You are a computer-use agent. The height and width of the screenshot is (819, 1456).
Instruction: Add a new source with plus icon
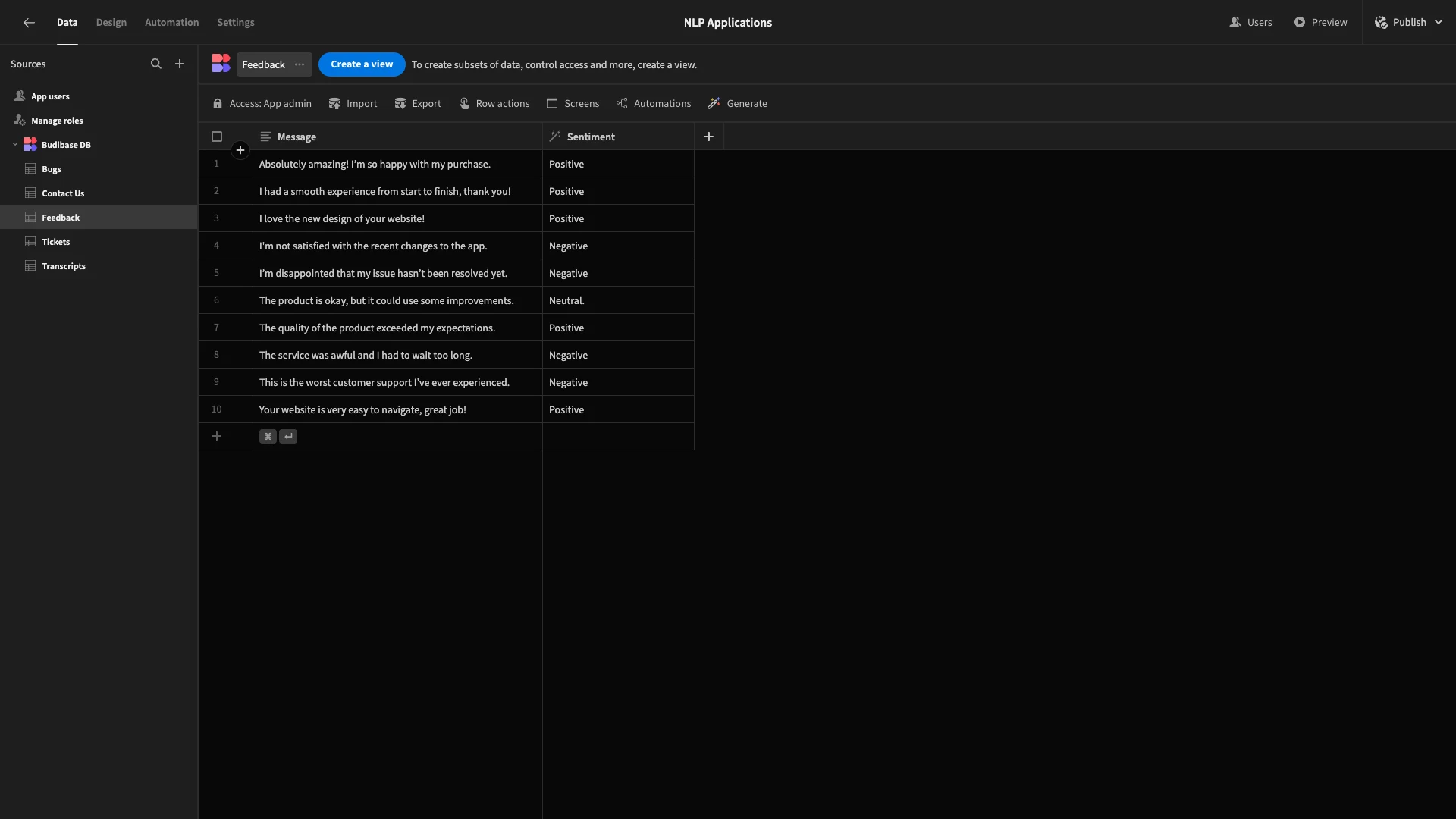[180, 64]
